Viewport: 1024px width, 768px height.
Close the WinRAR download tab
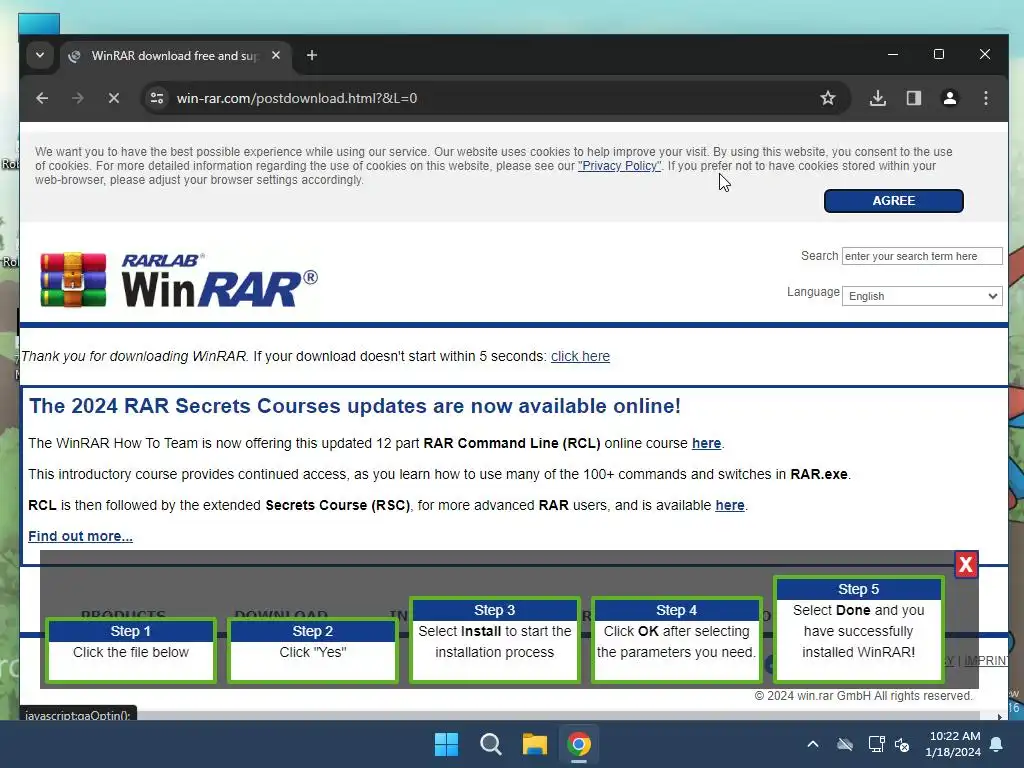pyautogui.click(x=276, y=56)
